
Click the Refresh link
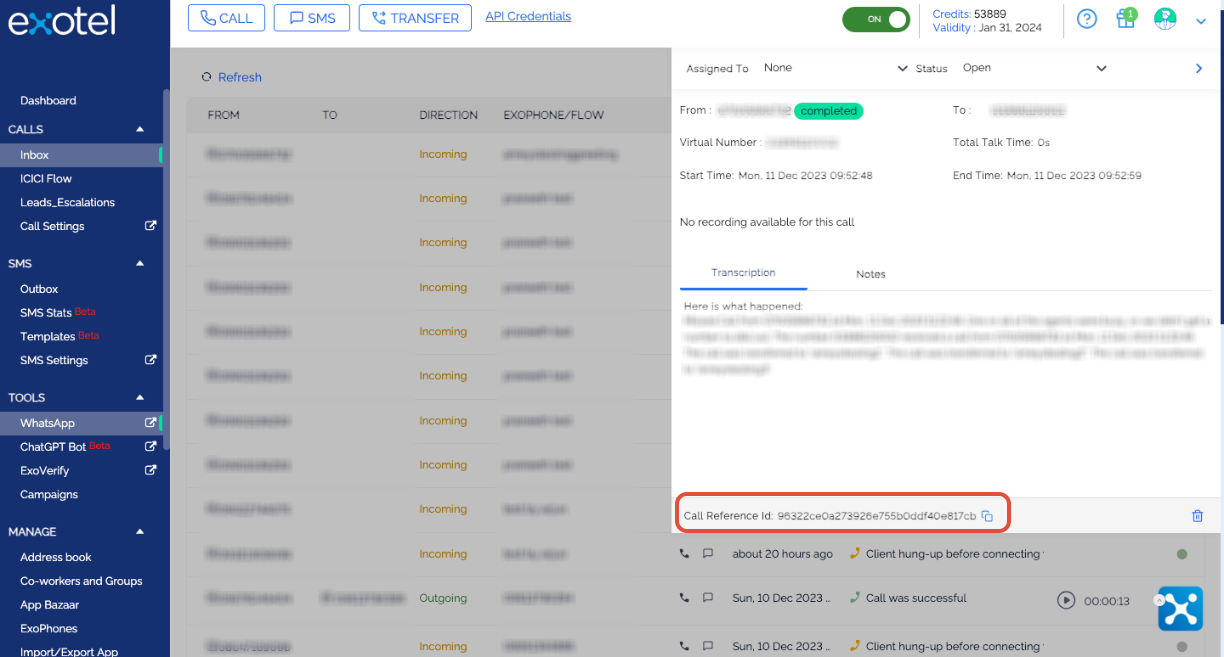click(x=240, y=77)
